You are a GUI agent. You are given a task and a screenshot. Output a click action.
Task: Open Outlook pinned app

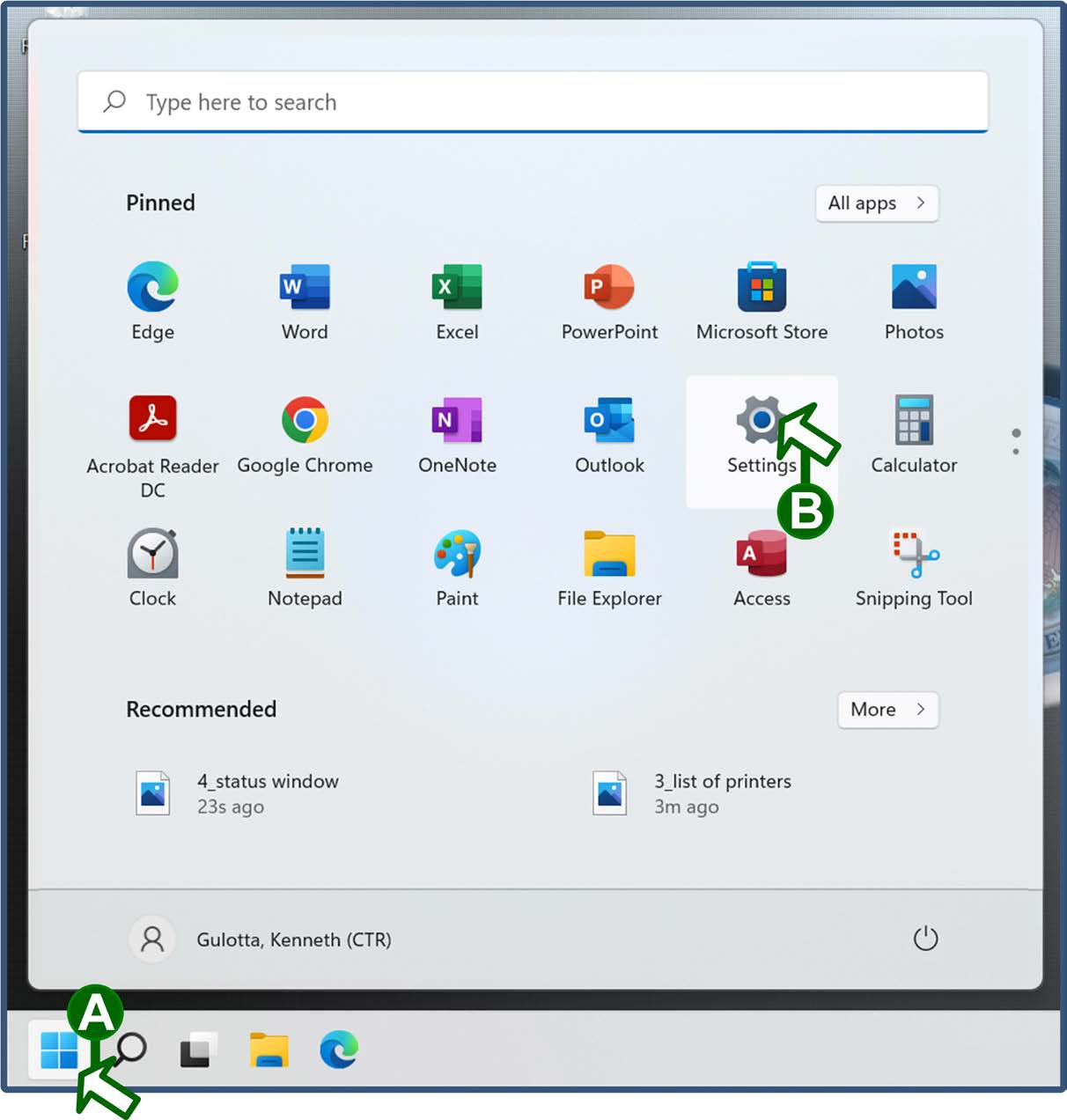click(x=609, y=435)
